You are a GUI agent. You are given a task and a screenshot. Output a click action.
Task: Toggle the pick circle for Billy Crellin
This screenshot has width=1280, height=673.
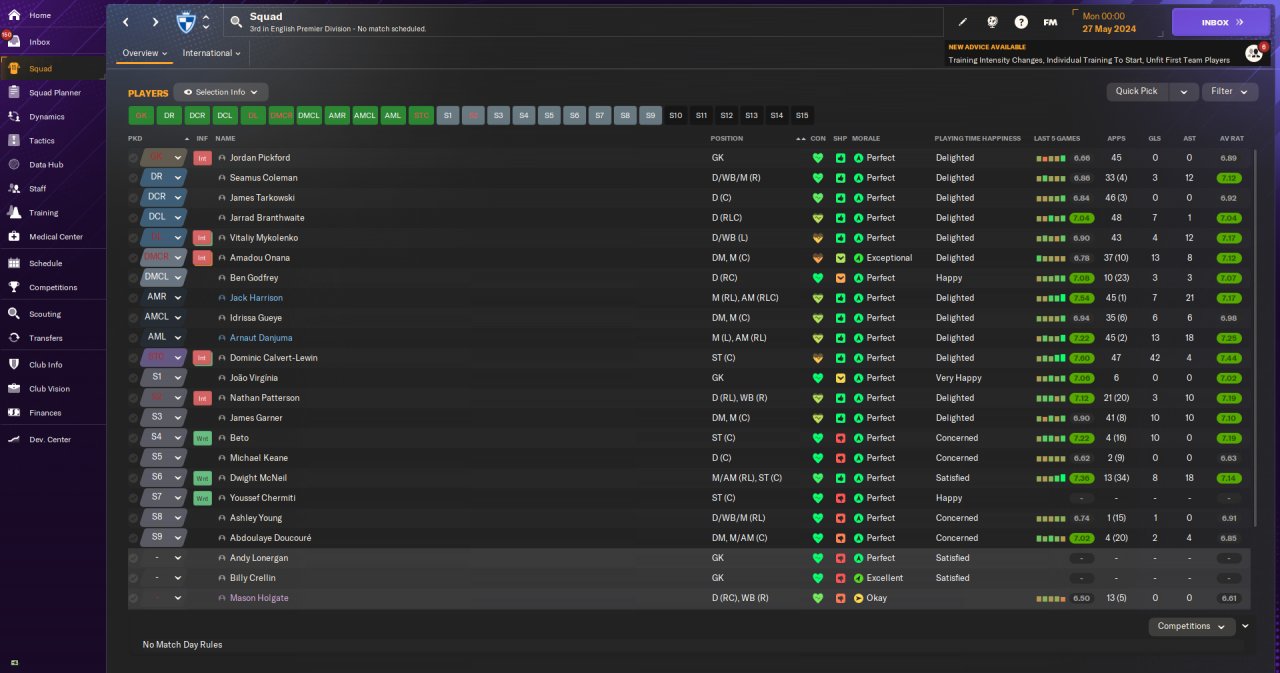pos(134,578)
